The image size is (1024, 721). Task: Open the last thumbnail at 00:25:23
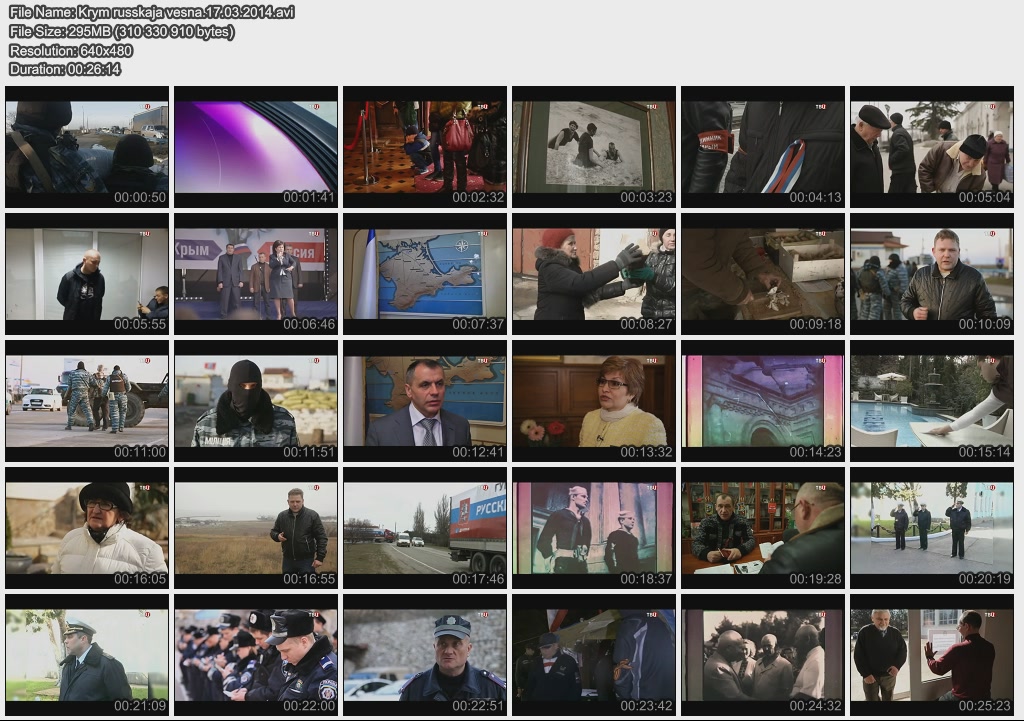932,654
